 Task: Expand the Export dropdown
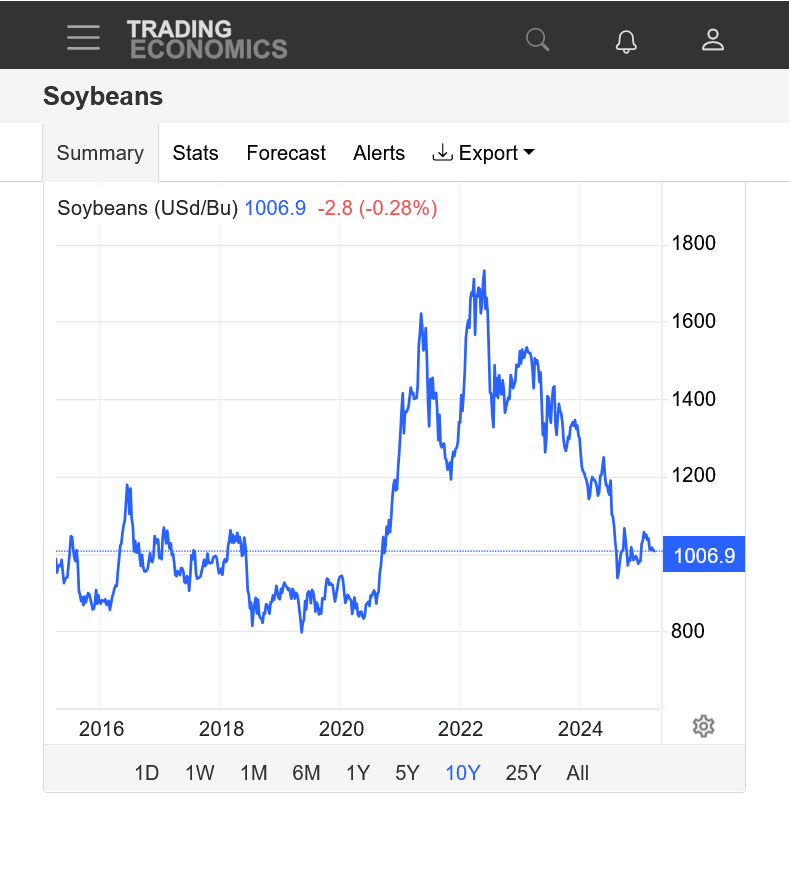click(484, 153)
